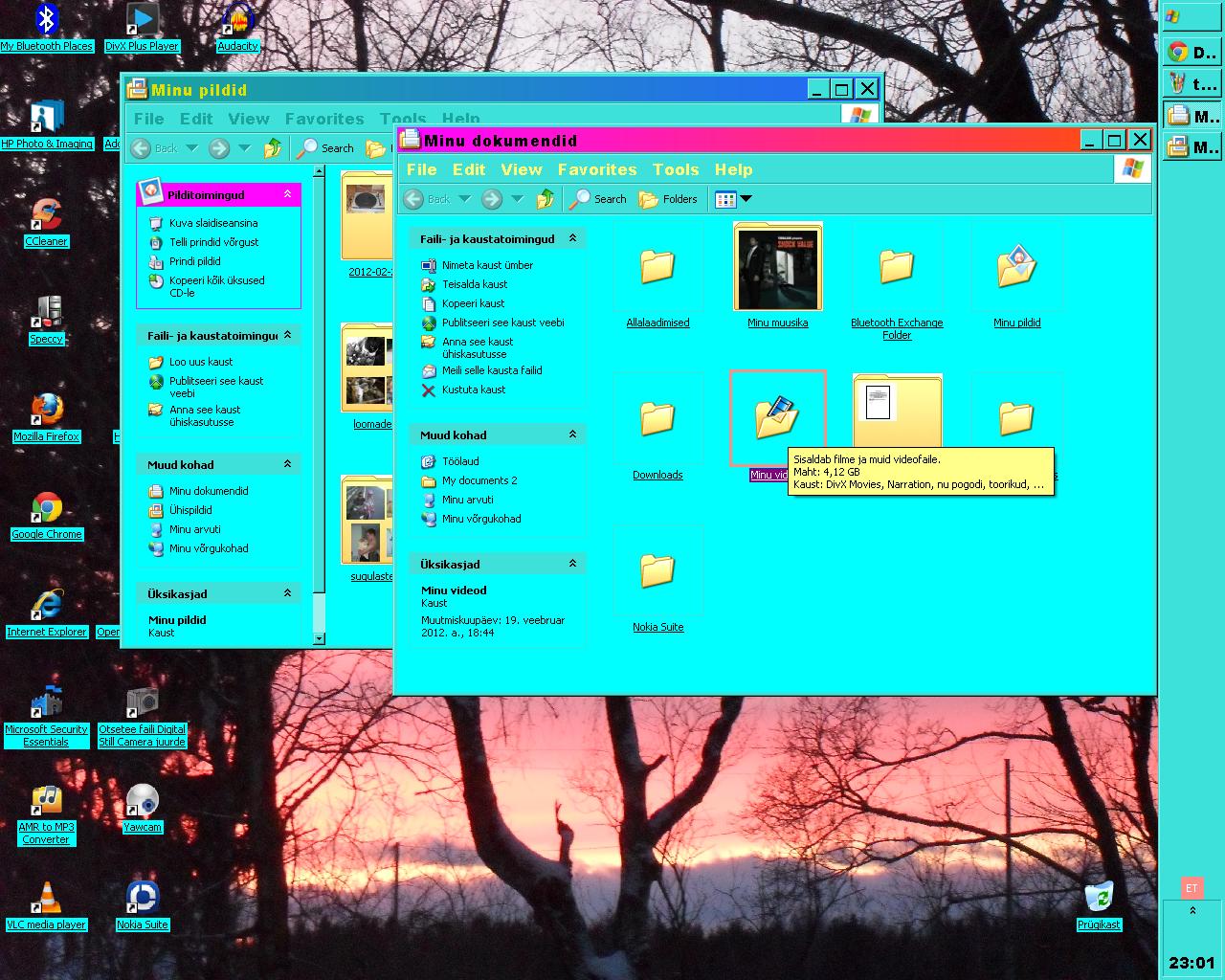The image size is (1225, 980).
Task: Click the Mozilla Firefox desktop icon
Action: [x=46, y=412]
